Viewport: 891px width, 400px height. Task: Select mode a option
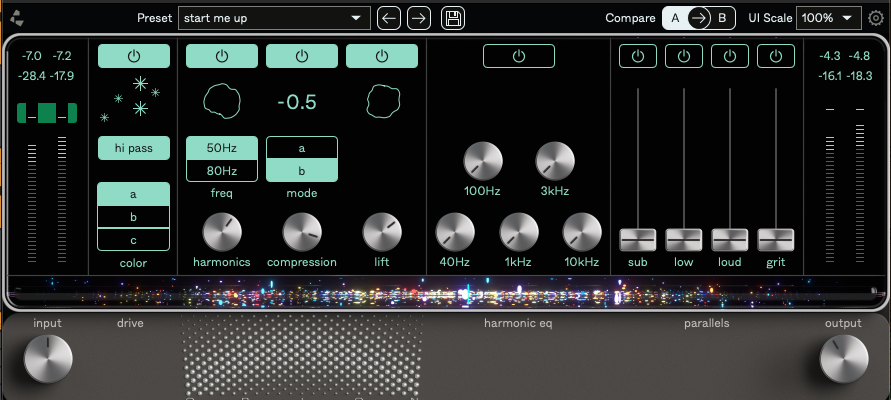pos(301,148)
